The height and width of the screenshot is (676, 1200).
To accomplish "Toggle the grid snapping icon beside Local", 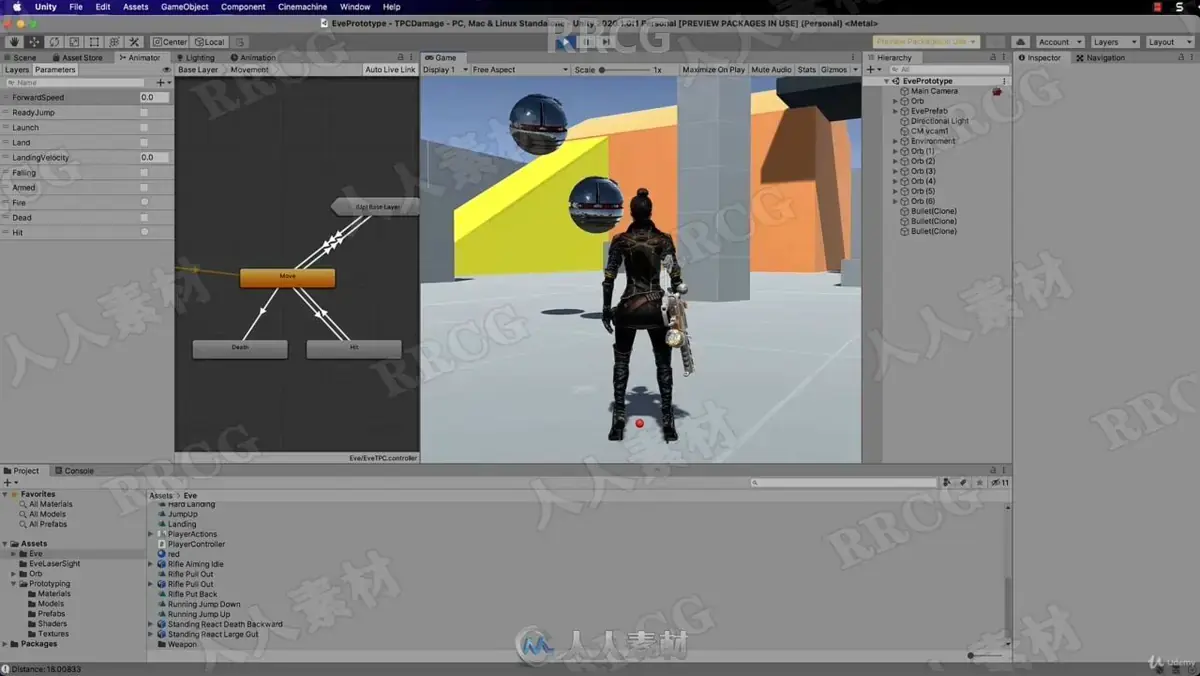I will [x=240, y=42].
